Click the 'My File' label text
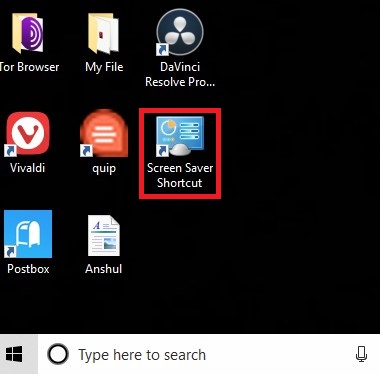380x374 pixels. tap(104, 67)
